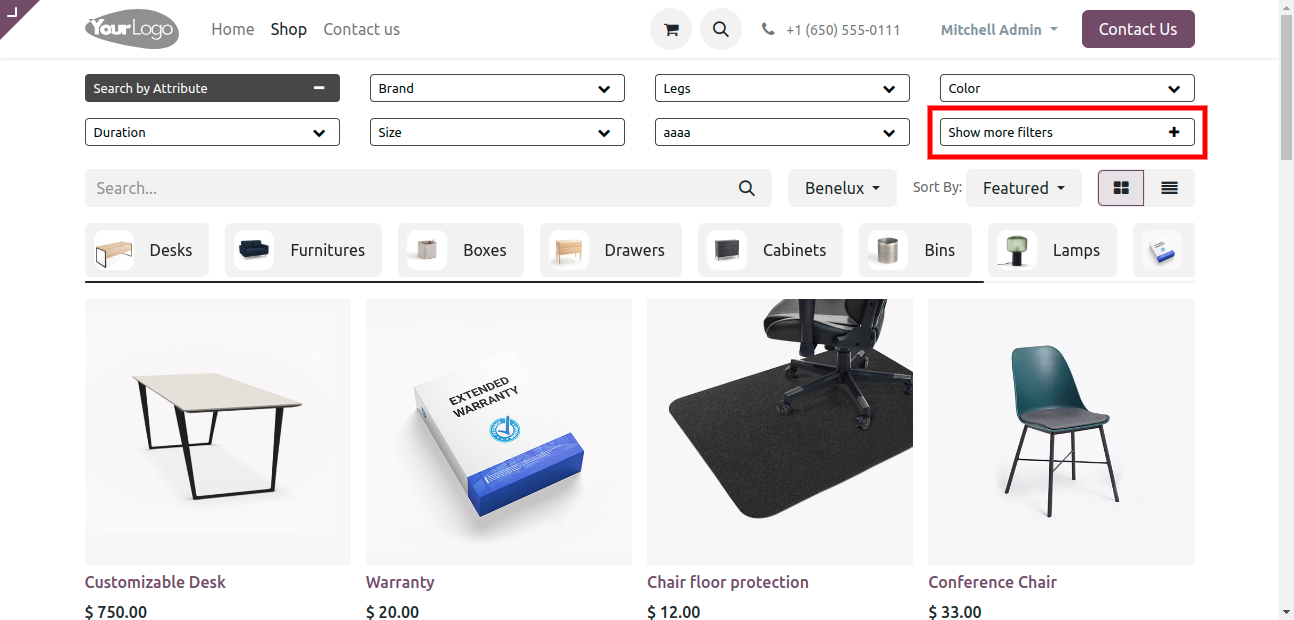Viewport: 1294px width, 620px height.
Task: Open the Size filter dropdown
Action: tap(497, 132)
